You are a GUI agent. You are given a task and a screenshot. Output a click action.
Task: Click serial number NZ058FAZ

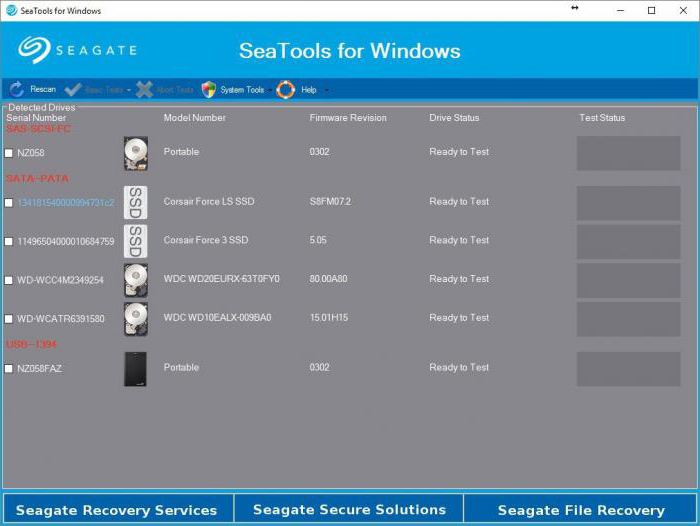39,369
